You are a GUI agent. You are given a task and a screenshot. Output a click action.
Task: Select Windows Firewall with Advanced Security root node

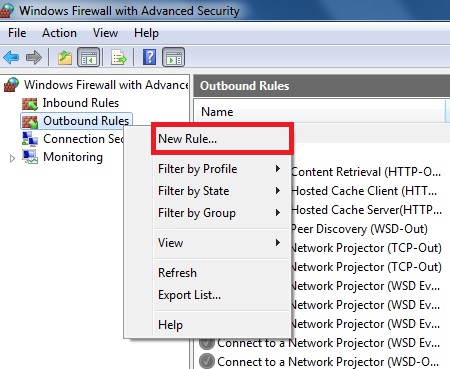(x=106, y=85)
